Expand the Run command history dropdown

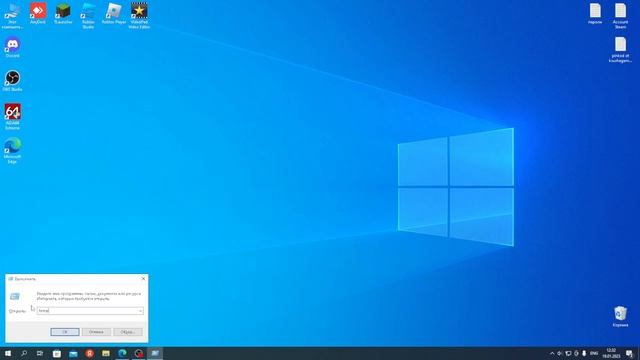coord(140,311)
